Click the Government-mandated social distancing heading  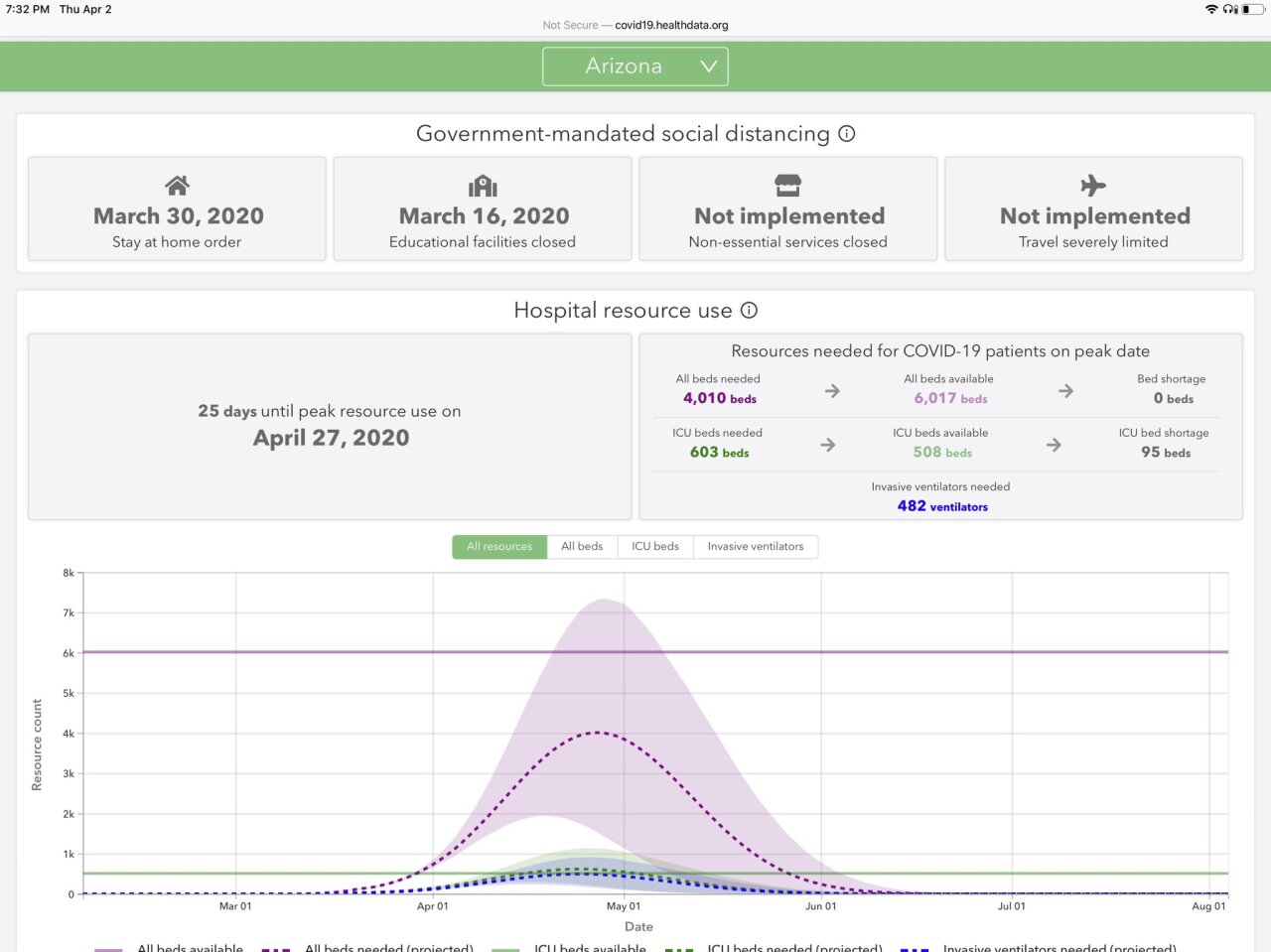(623, 134)
